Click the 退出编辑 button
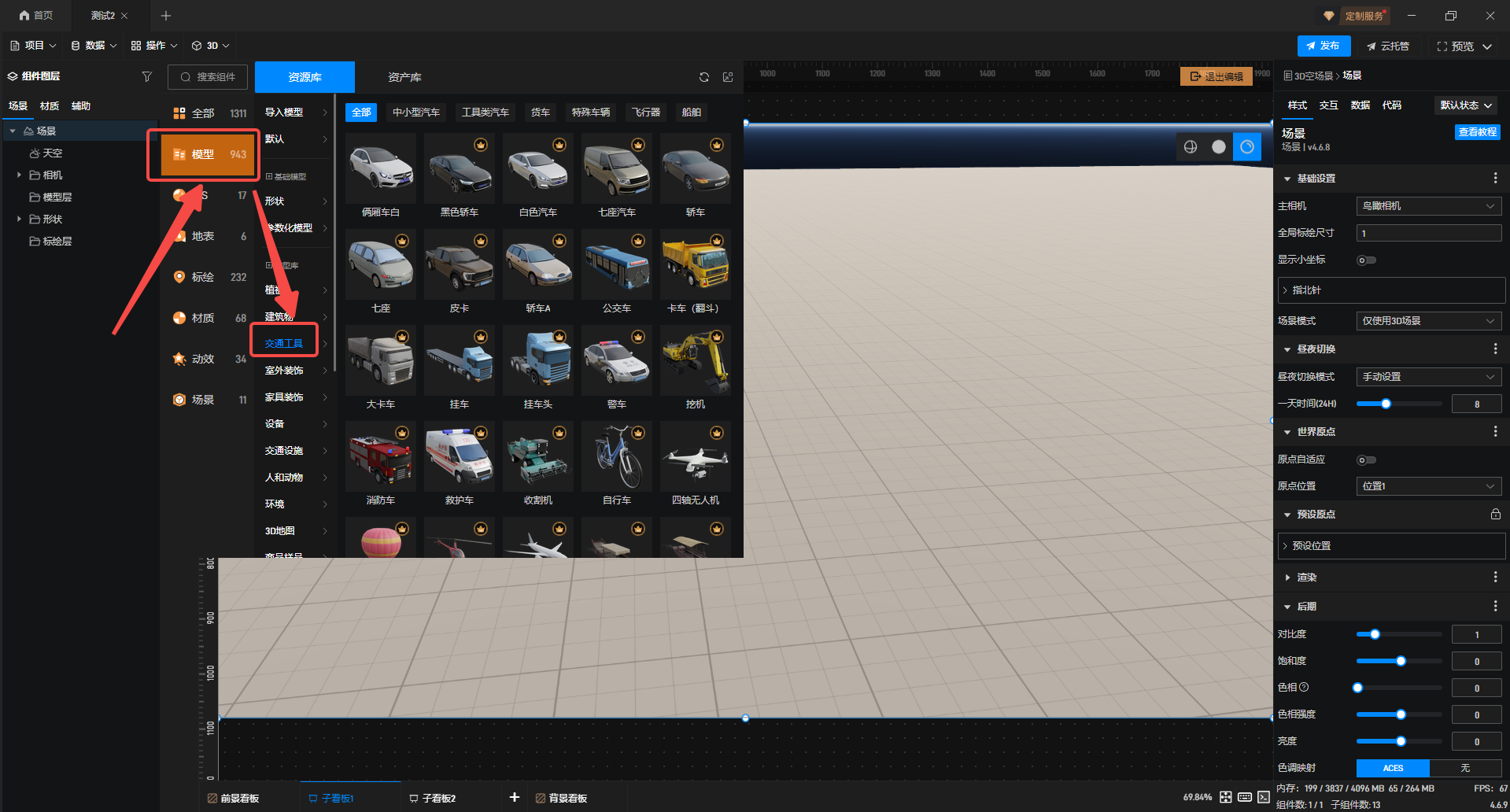Screen dimensions: 1510x812 (x=1216, y=76)
